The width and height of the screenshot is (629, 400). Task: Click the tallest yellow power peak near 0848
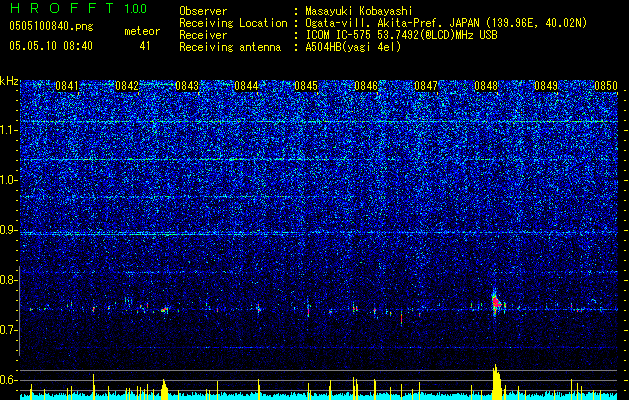tap(497, 382)
